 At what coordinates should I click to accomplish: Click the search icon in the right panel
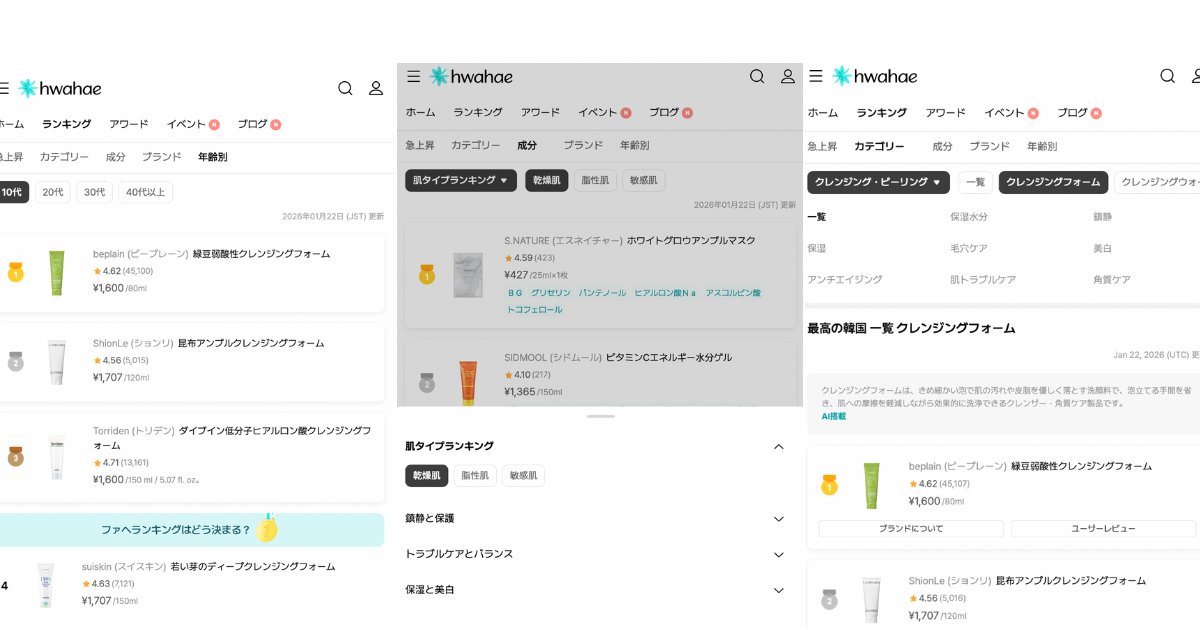(x=1167, y=76)
